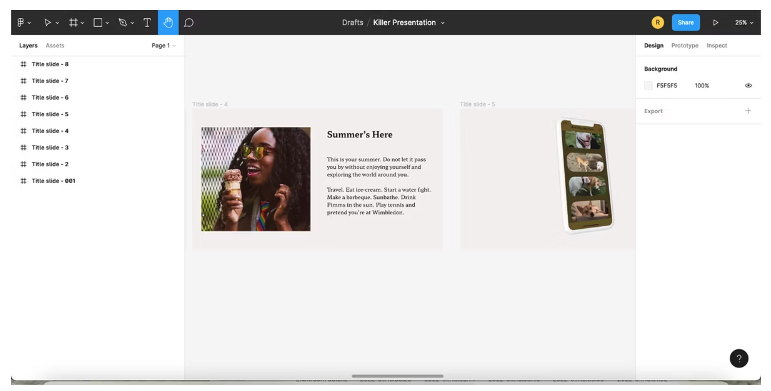Open the help question mark button
The image size is (771, 391).
[x=739, y=358]
